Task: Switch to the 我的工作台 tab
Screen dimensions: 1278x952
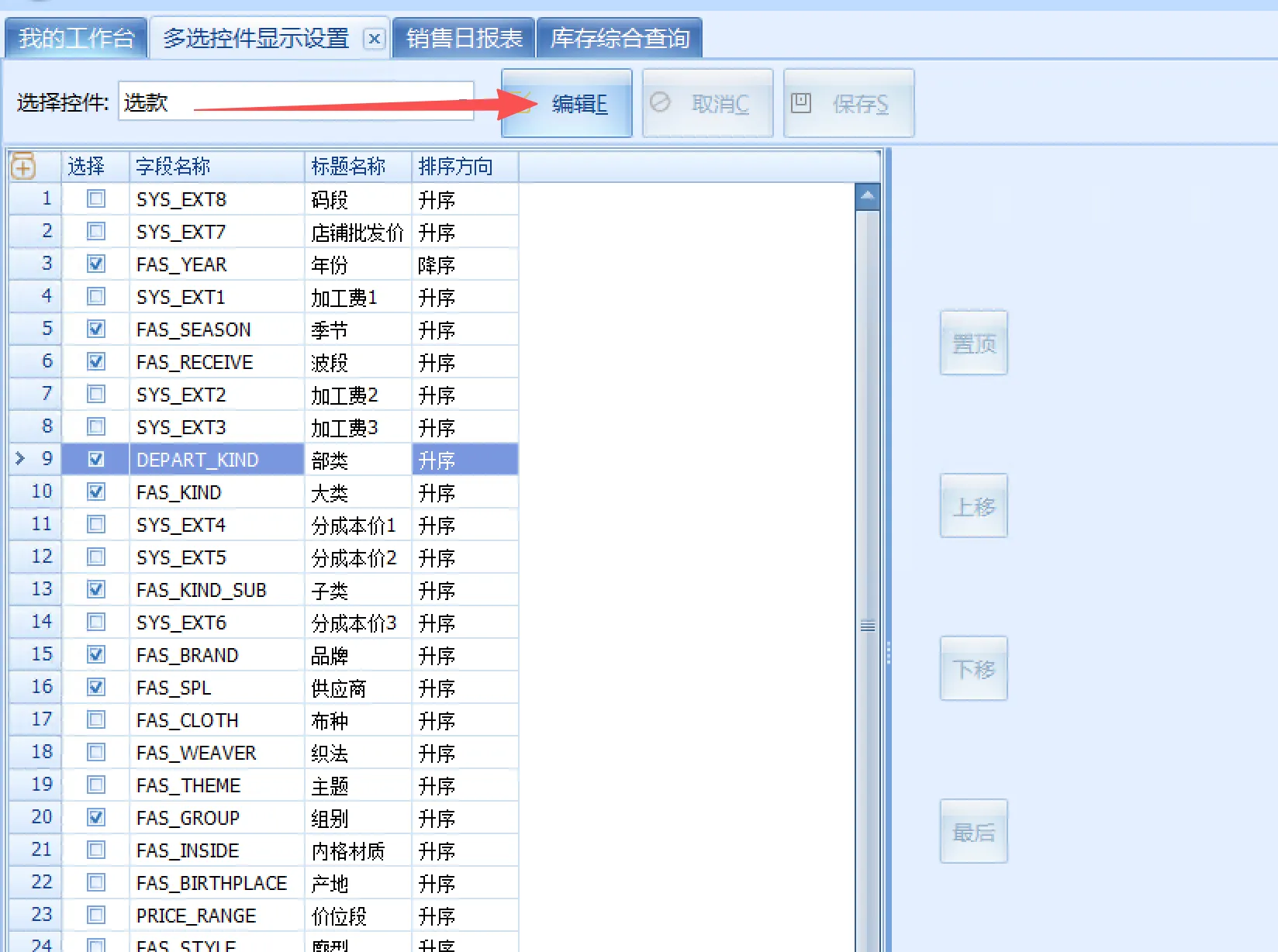Action: [75, 37]
